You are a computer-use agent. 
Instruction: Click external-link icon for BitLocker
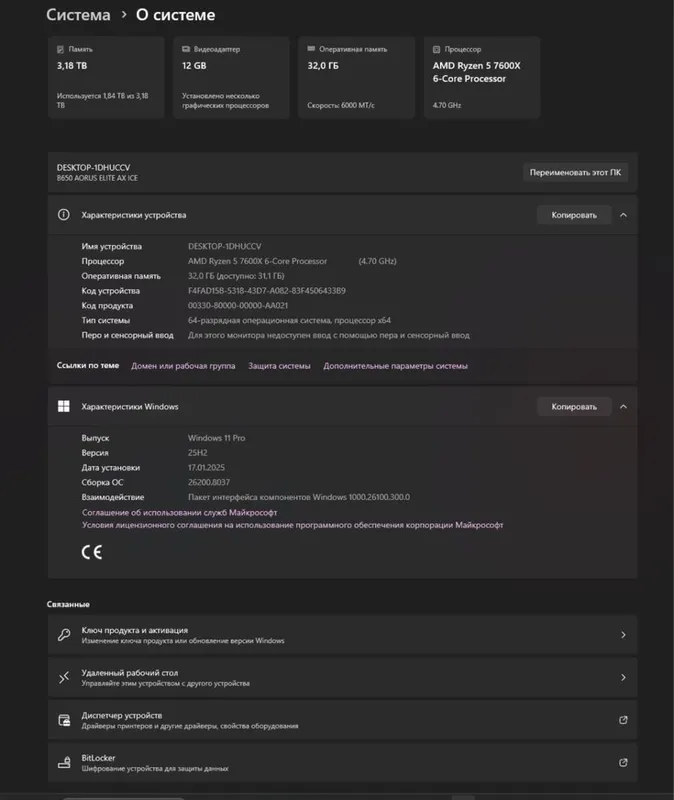point(623,762)
